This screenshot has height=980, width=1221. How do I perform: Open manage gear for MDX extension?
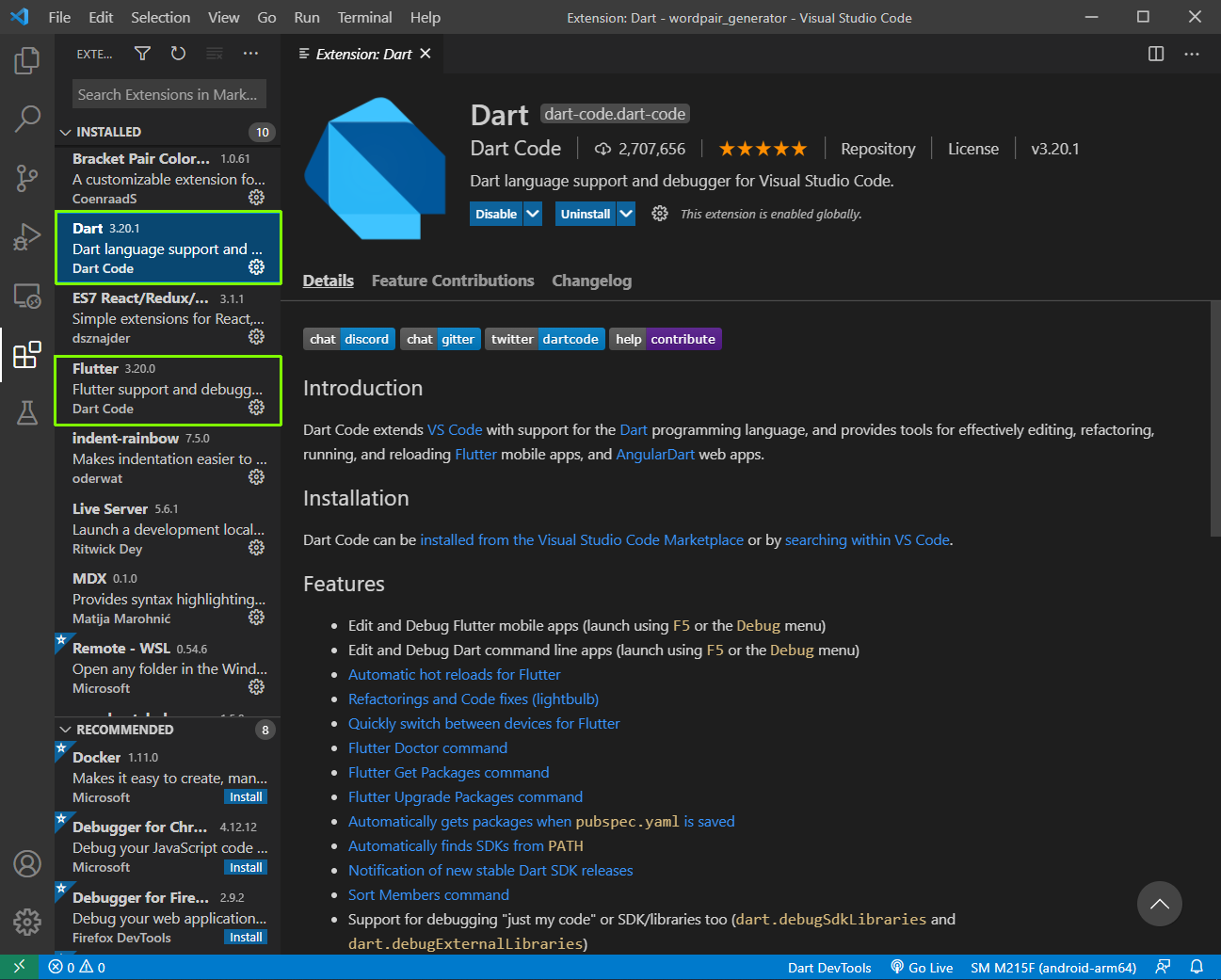point(256,618)
